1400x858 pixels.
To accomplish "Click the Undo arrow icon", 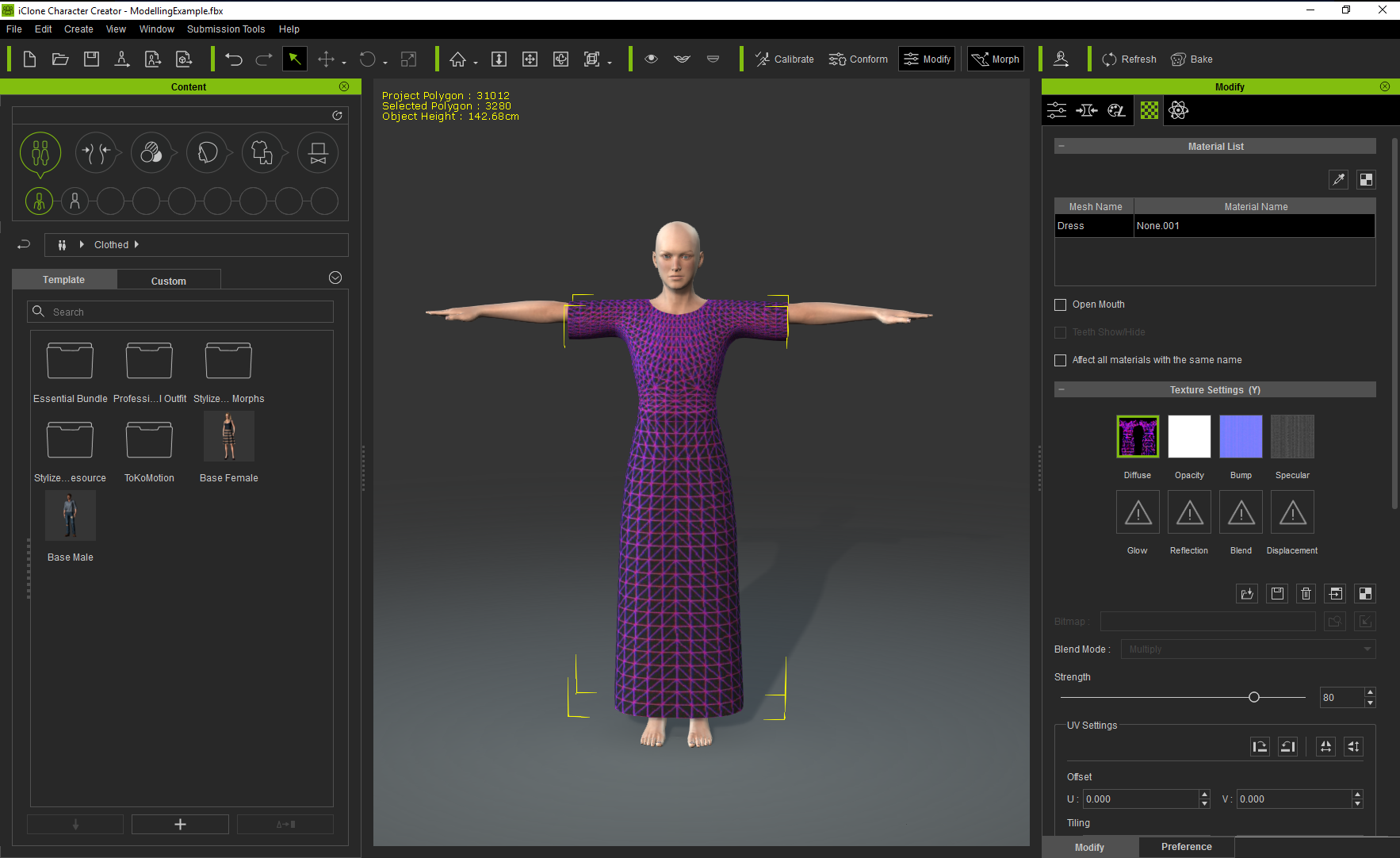I will coord(233,59).
